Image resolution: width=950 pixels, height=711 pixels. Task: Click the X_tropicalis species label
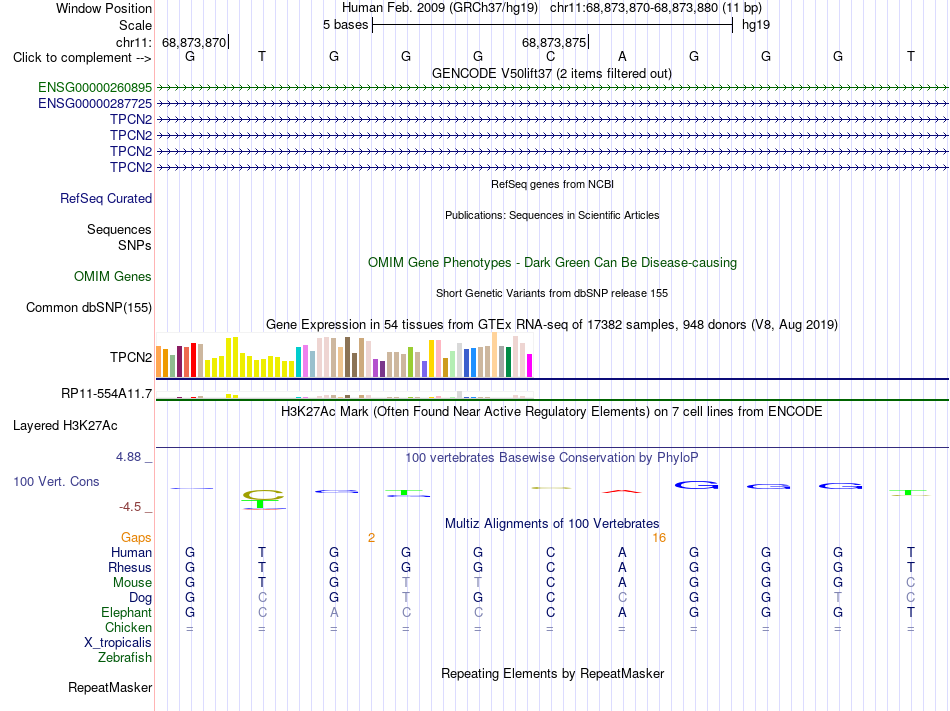[118, 643]
